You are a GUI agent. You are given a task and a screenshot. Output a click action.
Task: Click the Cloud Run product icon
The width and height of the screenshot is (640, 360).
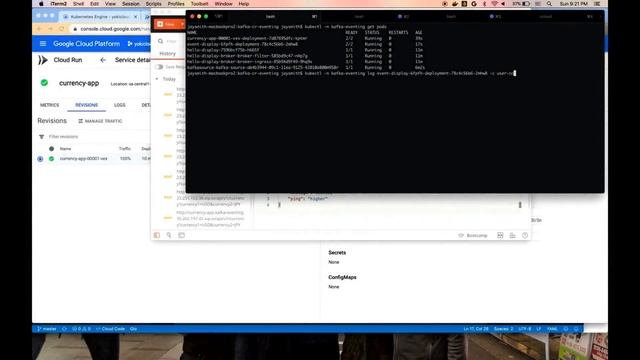point(43,60)
